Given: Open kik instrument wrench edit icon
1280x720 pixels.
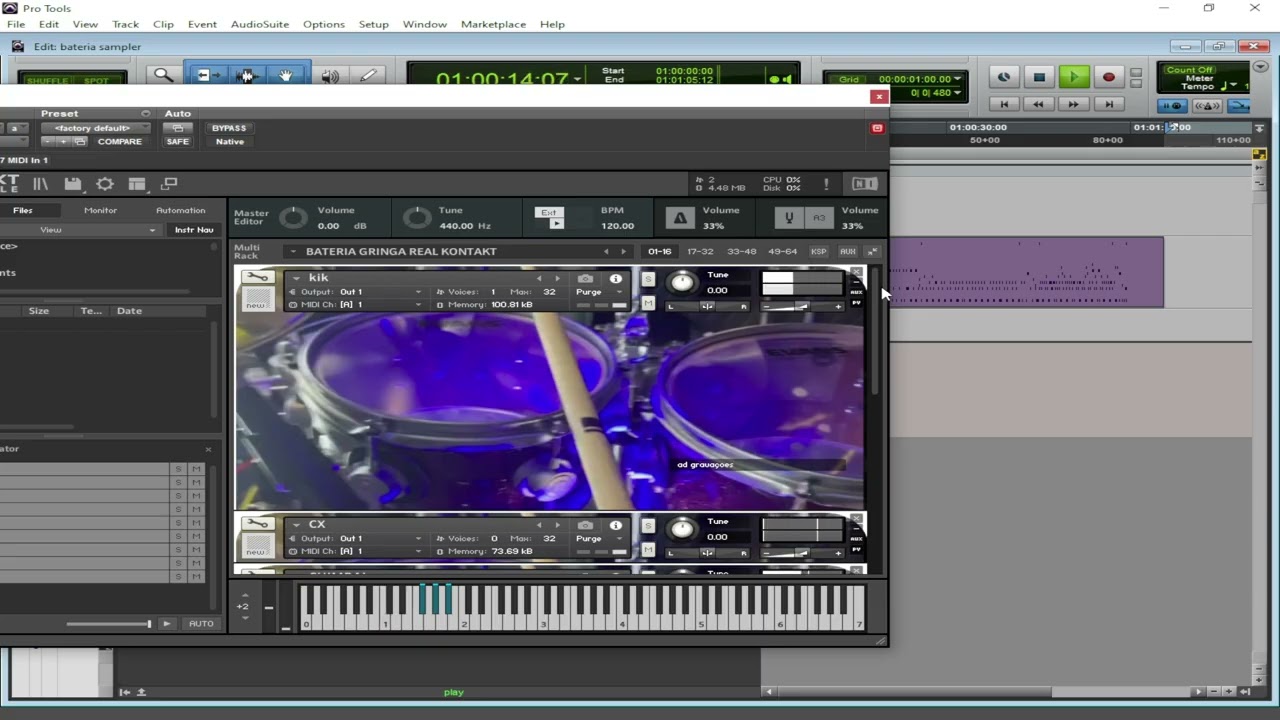Looking at the screenshot, I should click(x=256, y=277).
